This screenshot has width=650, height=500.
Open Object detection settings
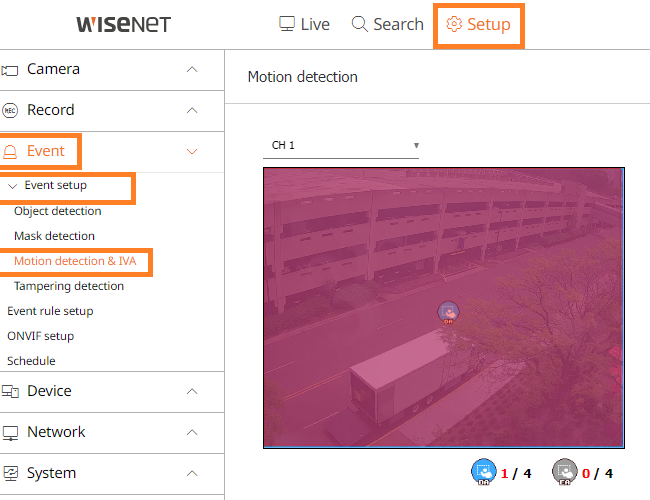pos(58,211)
